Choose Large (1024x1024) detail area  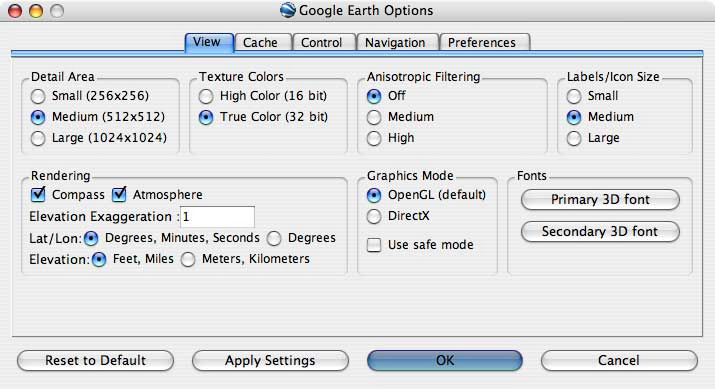pos(38,138)
